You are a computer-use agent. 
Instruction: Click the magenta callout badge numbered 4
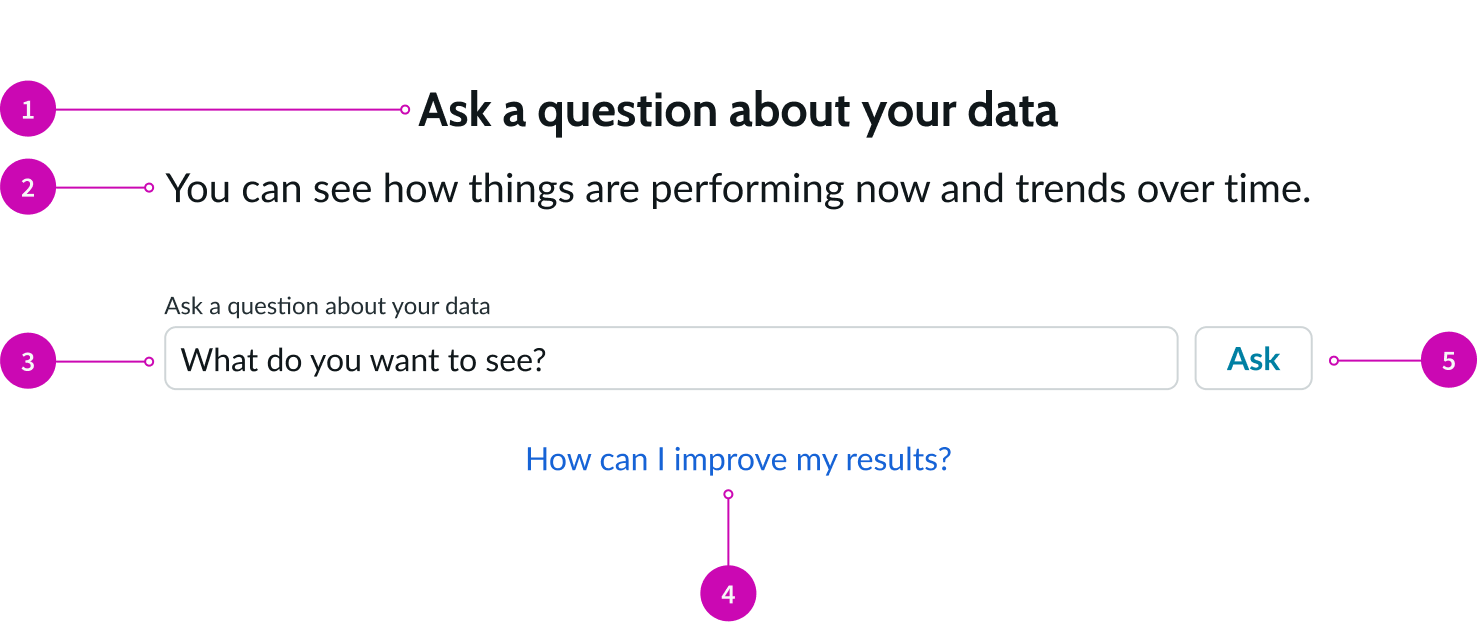(x=729, y=593)
